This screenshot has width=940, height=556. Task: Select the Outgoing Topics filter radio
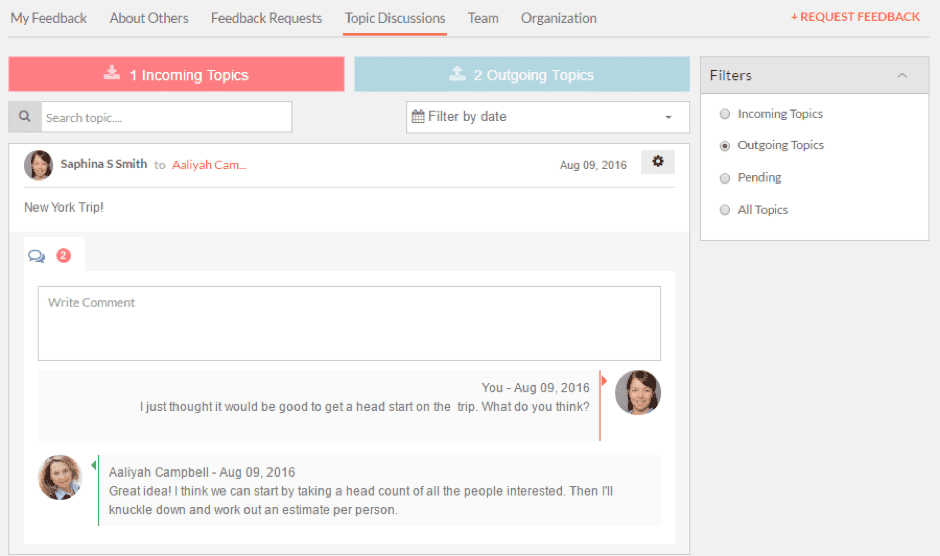(x=725, y=146)
